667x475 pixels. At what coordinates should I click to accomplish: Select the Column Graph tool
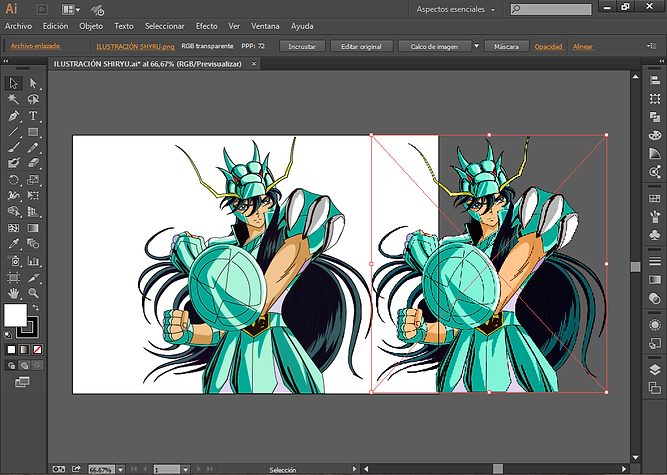point(33,261)
